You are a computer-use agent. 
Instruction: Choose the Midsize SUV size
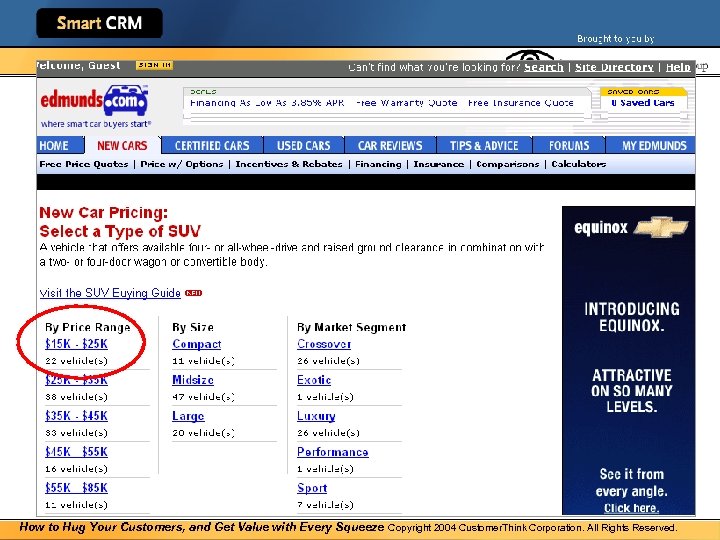click(x=193, y=380)
